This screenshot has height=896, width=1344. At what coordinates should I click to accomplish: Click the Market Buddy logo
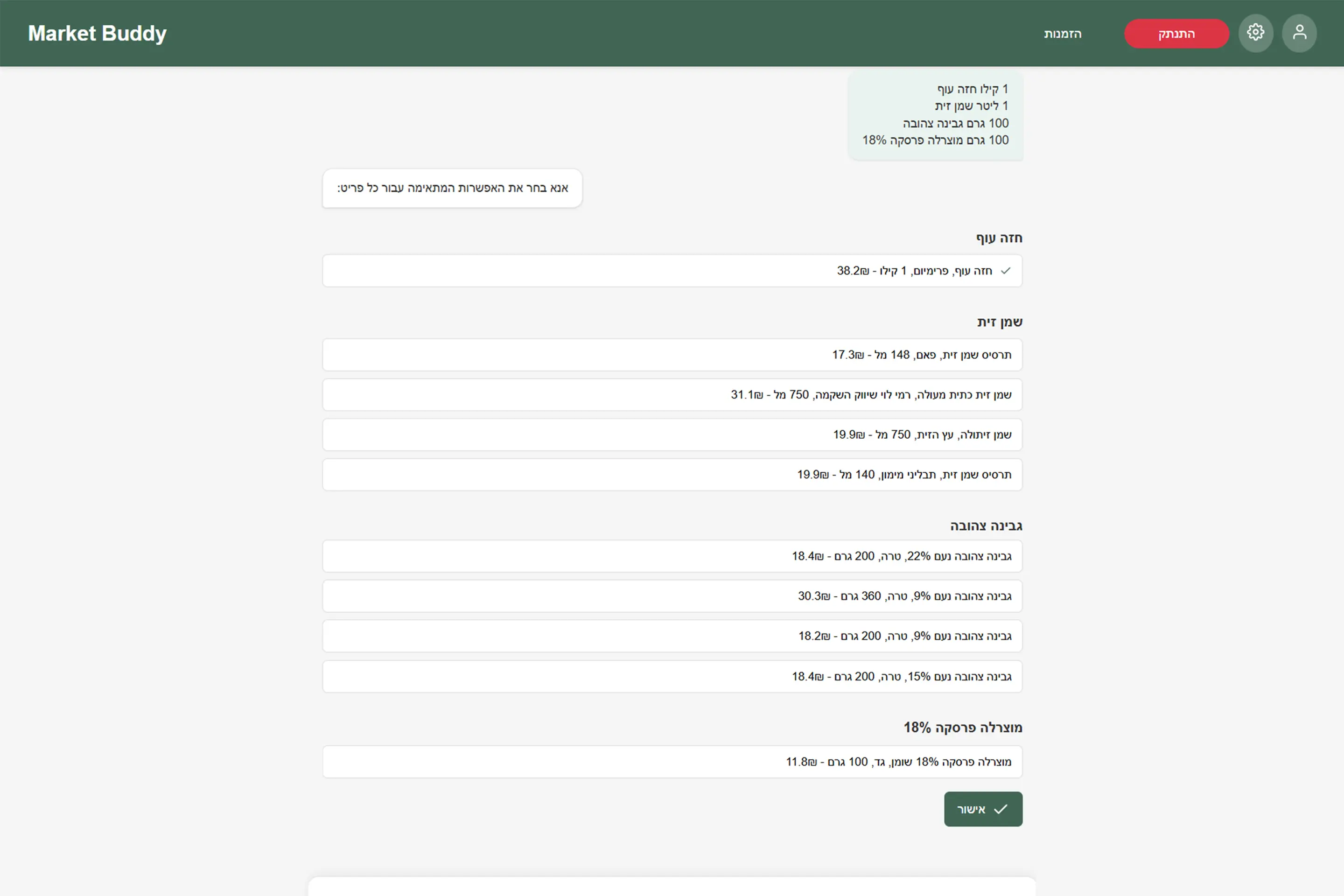[x=97, y=33]
